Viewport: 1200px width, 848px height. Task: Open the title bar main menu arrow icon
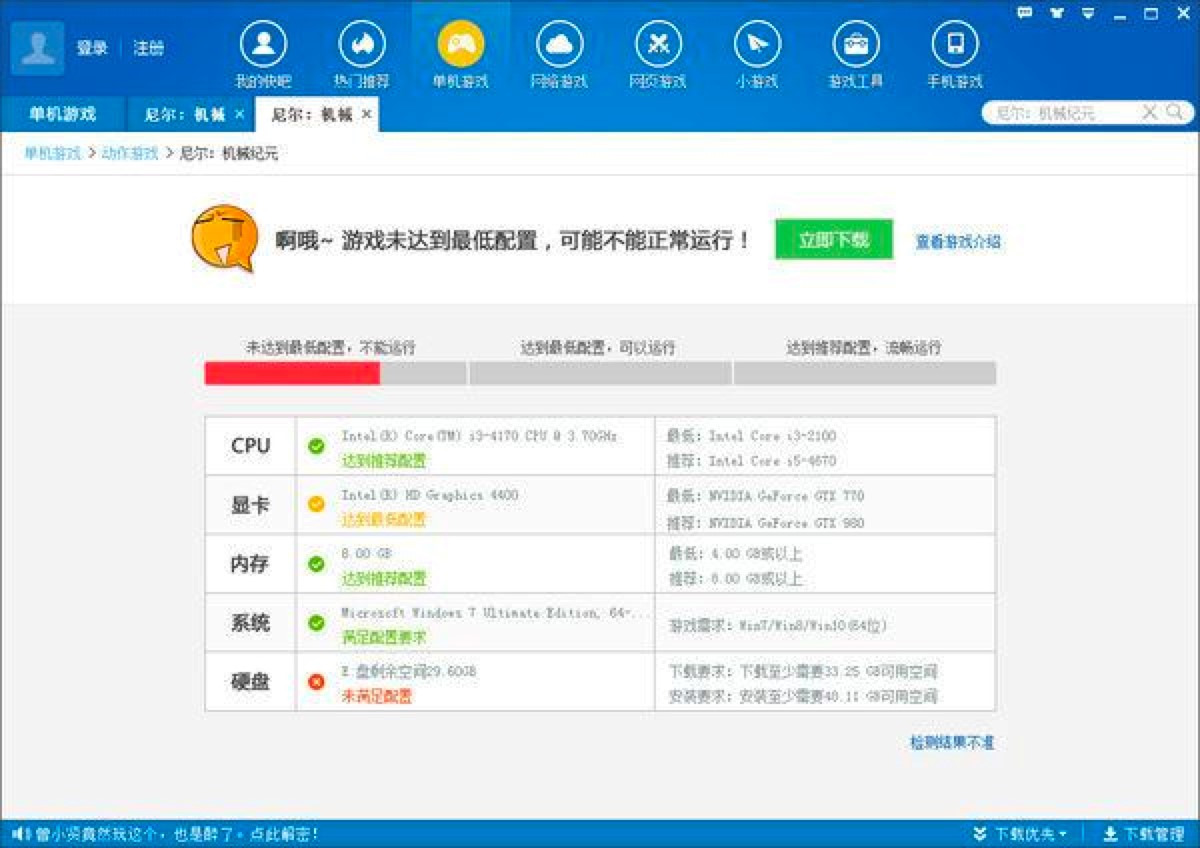coord(1089,14)
